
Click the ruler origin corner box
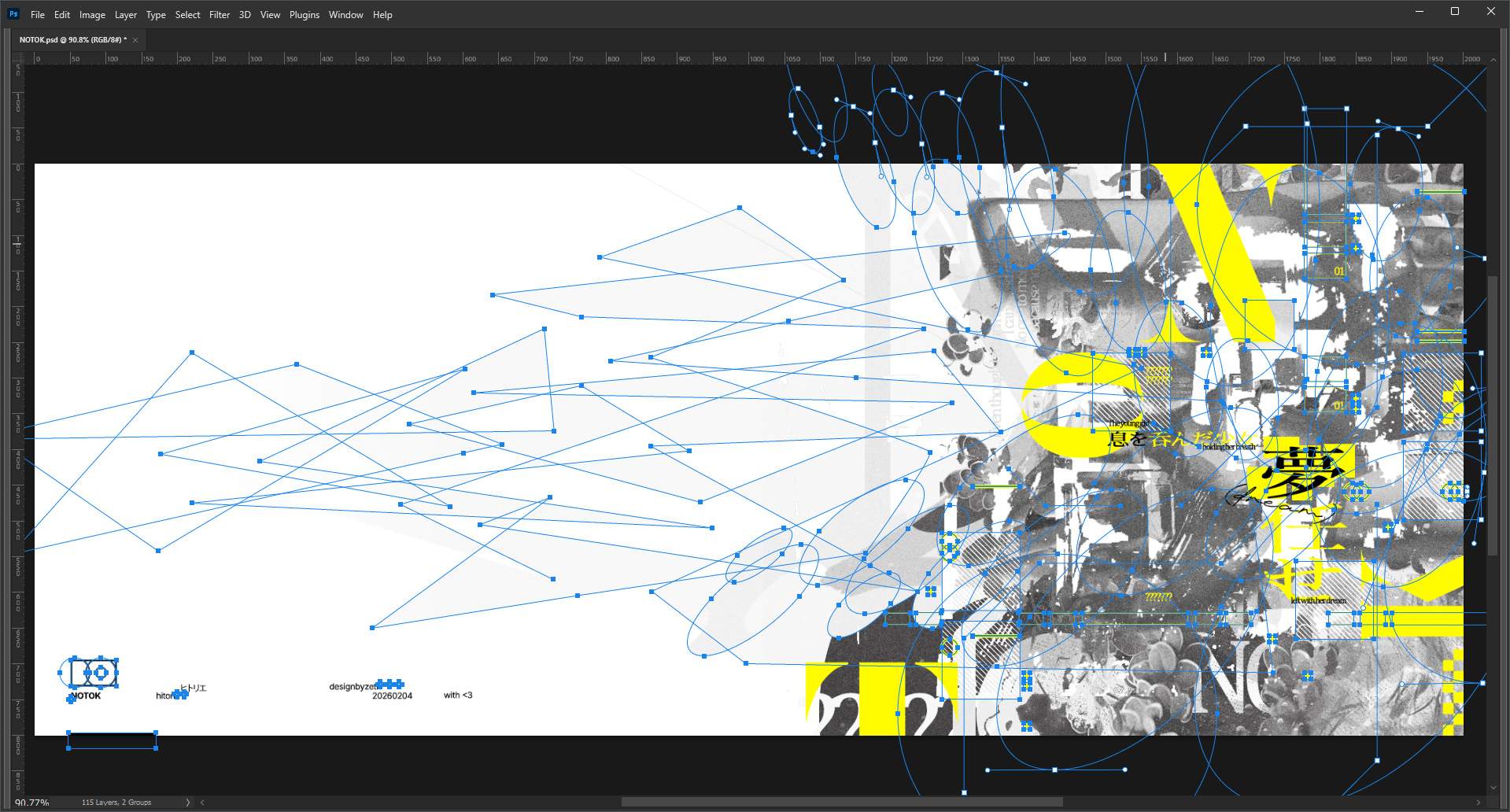(x=18, y=58)
